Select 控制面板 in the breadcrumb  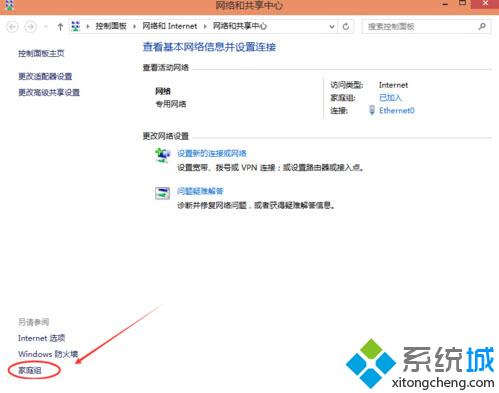[x=111, y=26]
